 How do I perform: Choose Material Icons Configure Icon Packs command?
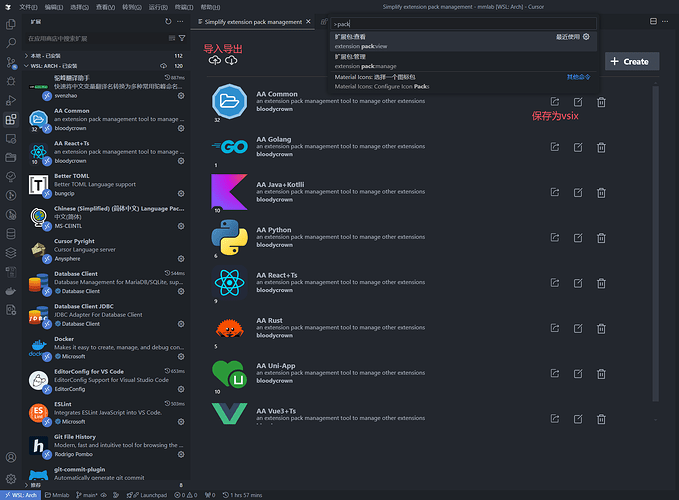(463, 82)
